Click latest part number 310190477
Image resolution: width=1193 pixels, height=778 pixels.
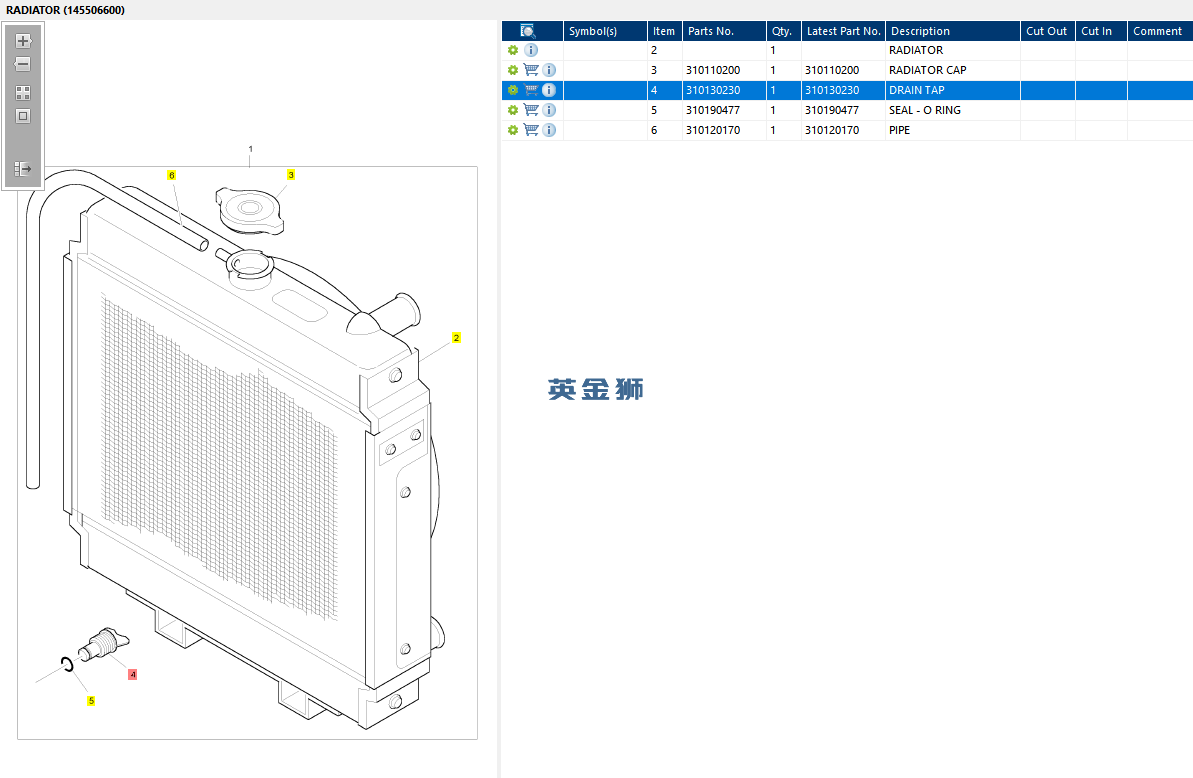click(x=832, y=110)
